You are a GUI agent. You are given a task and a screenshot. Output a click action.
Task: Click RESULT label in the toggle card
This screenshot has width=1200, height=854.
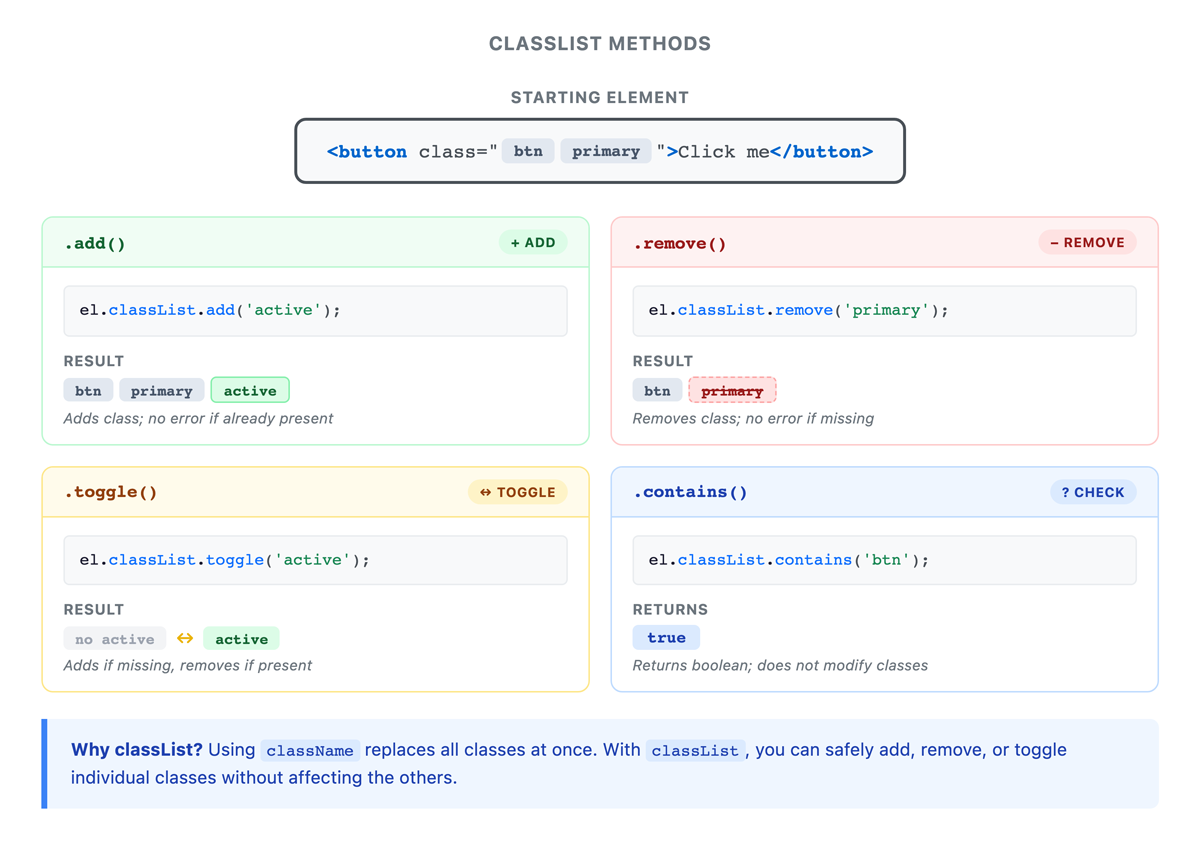tap(94, 609)
